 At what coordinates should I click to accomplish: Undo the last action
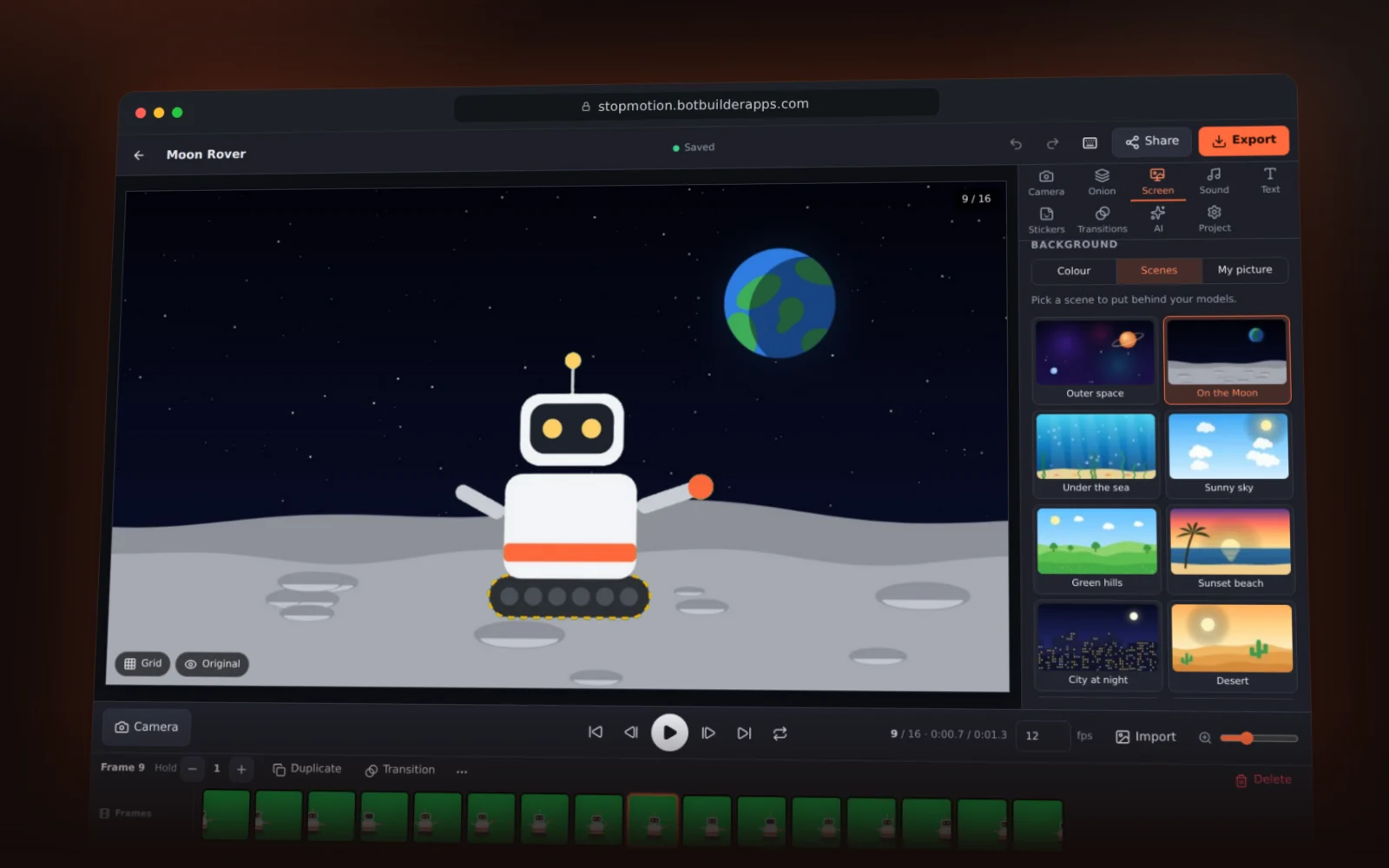[1016, 144]
